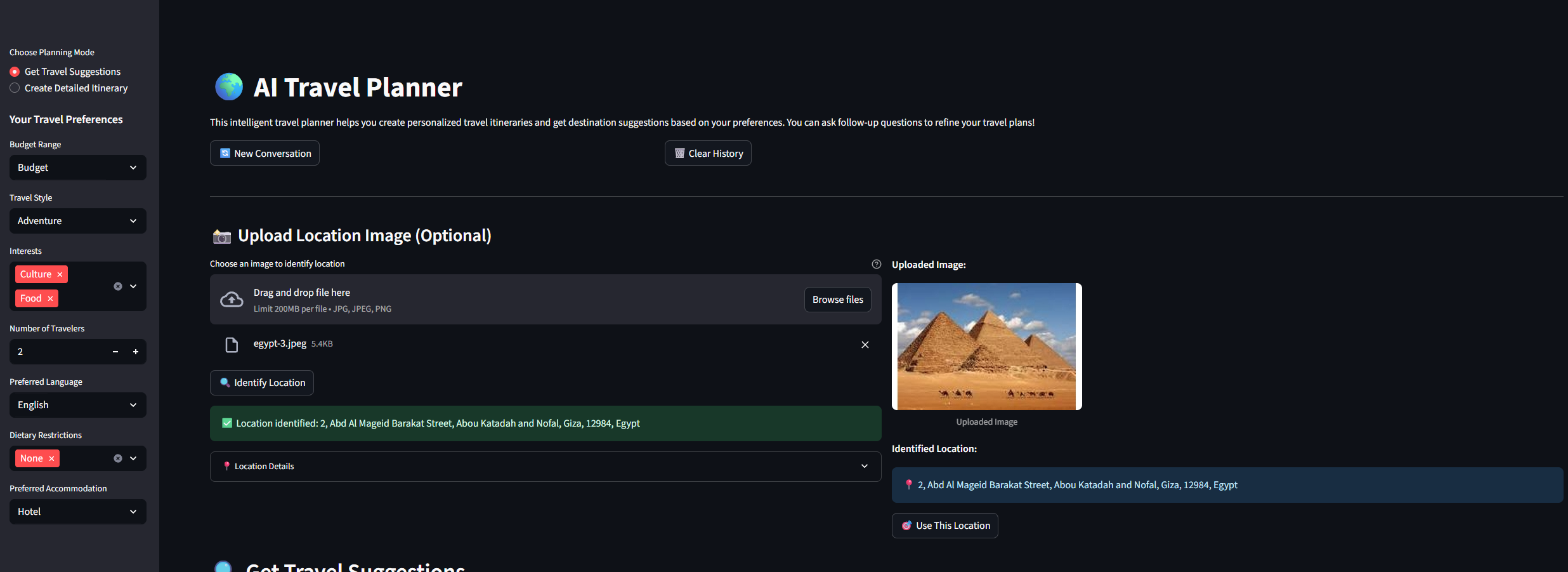
Task: Click the help icon for image uploader
Action: (877, 264)
